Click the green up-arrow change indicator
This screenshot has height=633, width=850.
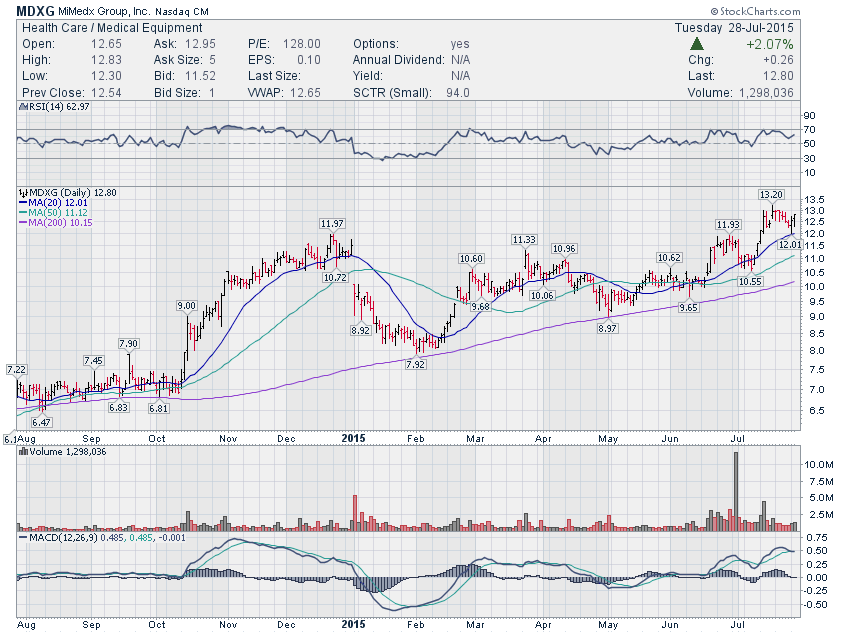point(697,44)
